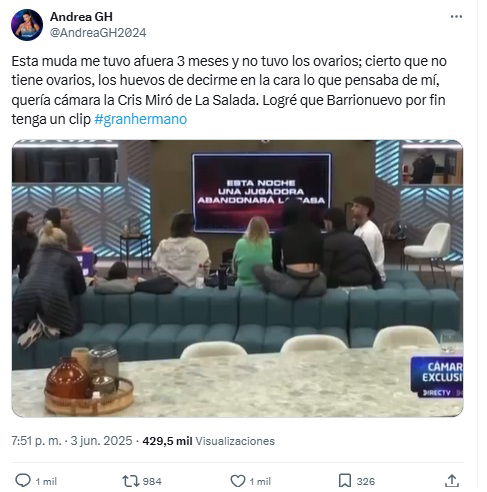The height and width of the screenshot is (492, 487).
Task: Click the Cámara Exclusiva DirecTV badge
Action: click(x=437, y=377)
